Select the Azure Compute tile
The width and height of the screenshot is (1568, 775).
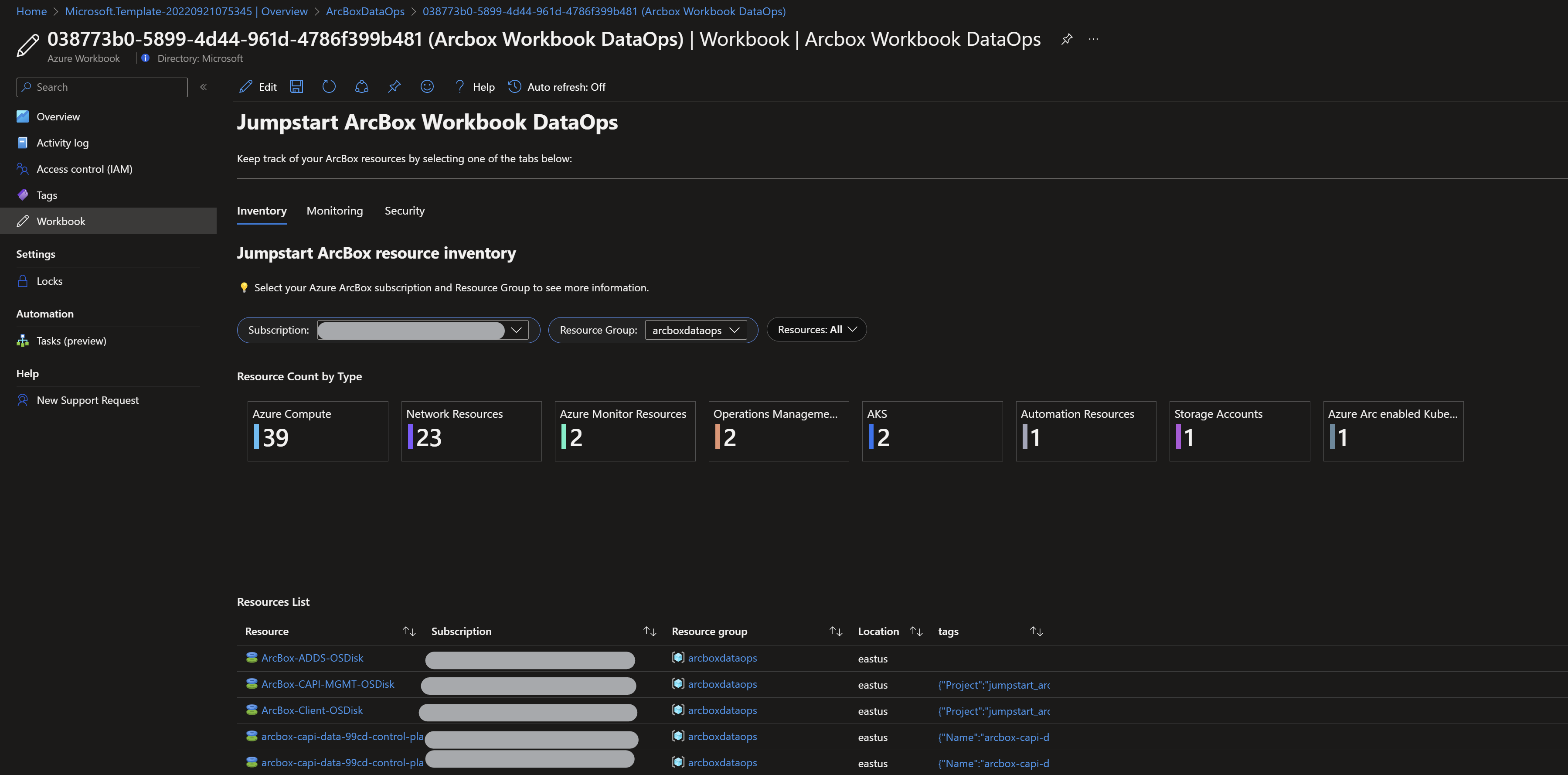(317, 430)
